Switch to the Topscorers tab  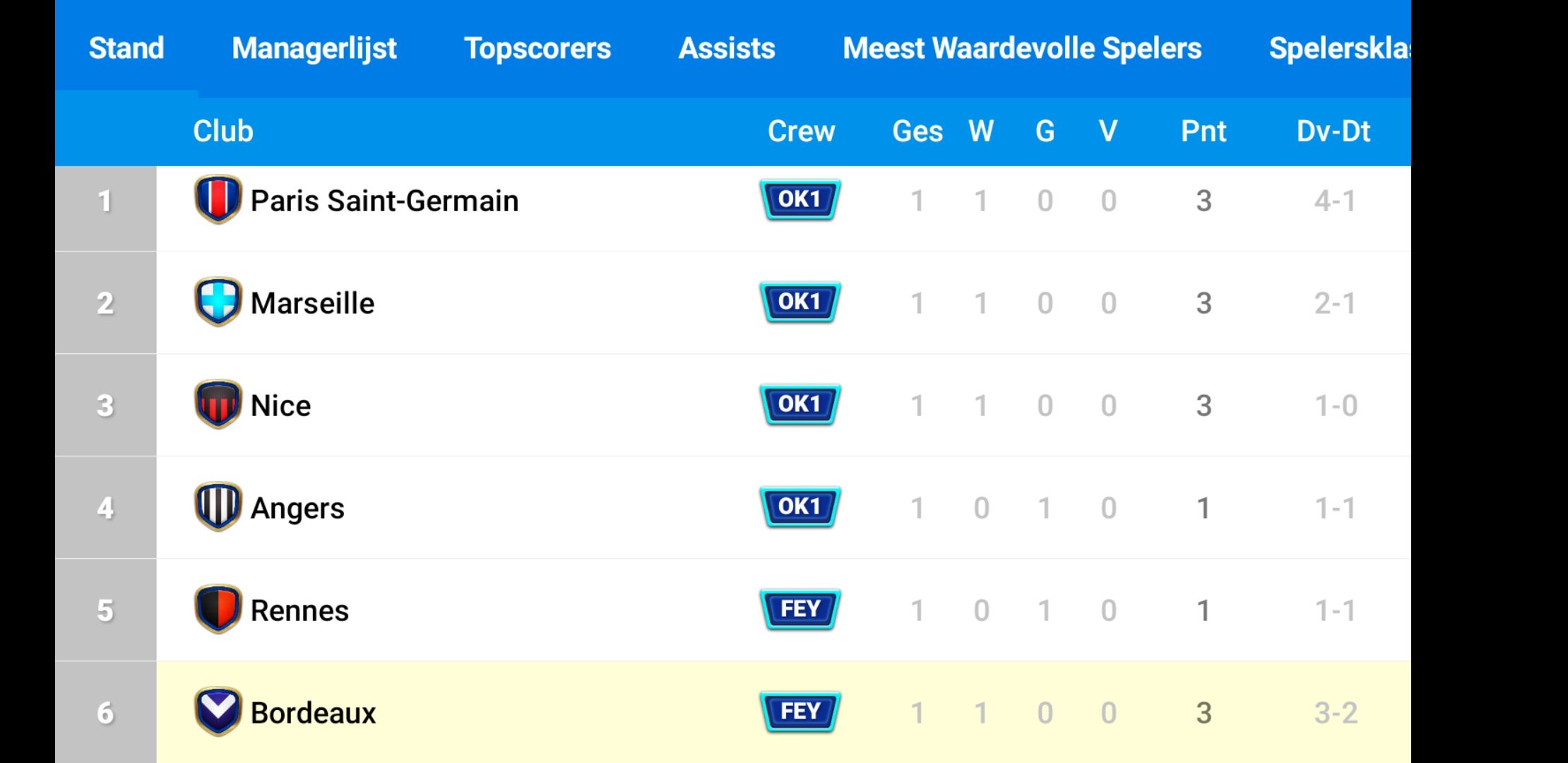(x=537, y=48)
